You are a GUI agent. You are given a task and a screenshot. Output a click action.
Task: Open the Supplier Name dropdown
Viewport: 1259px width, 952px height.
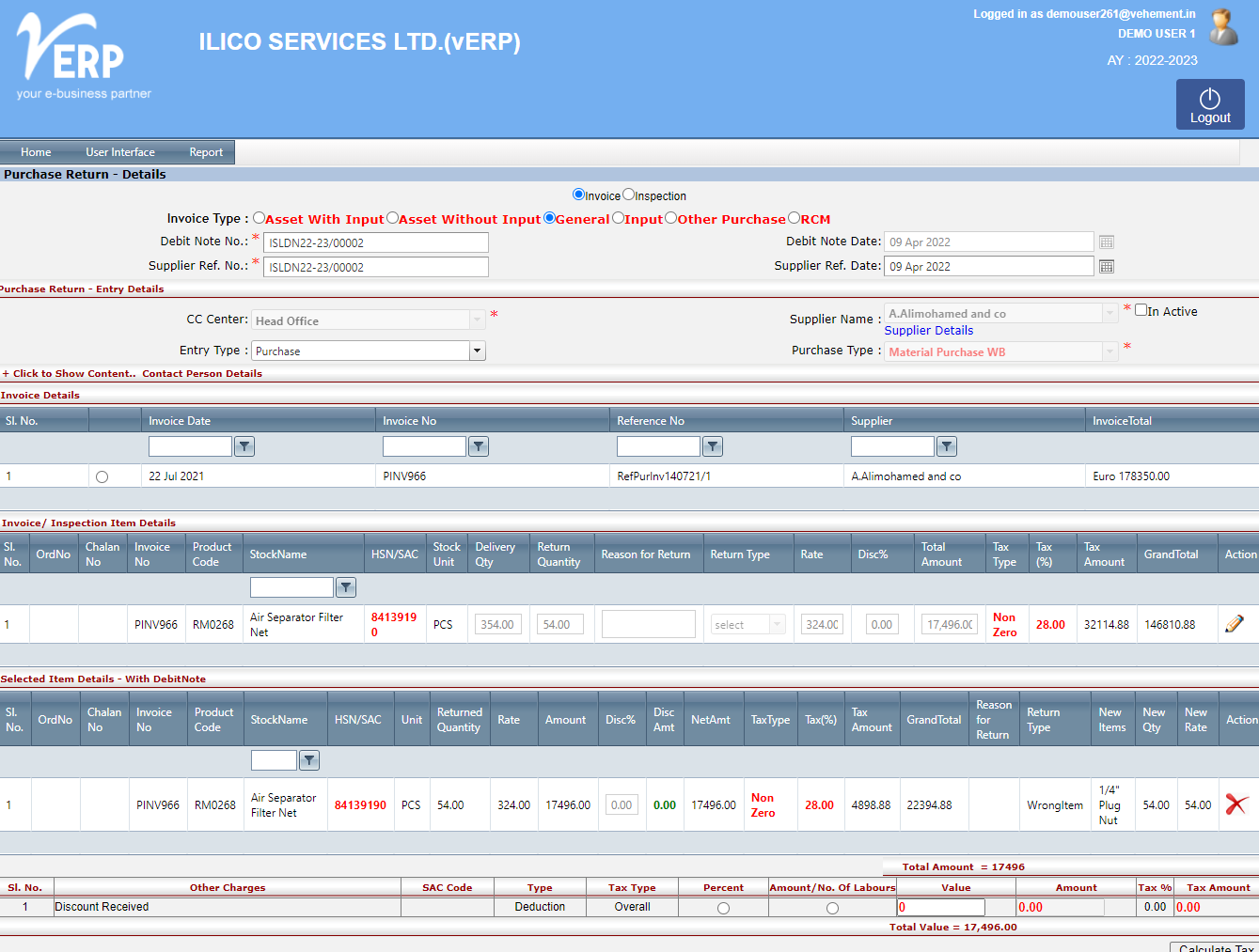click(1109, 313)
